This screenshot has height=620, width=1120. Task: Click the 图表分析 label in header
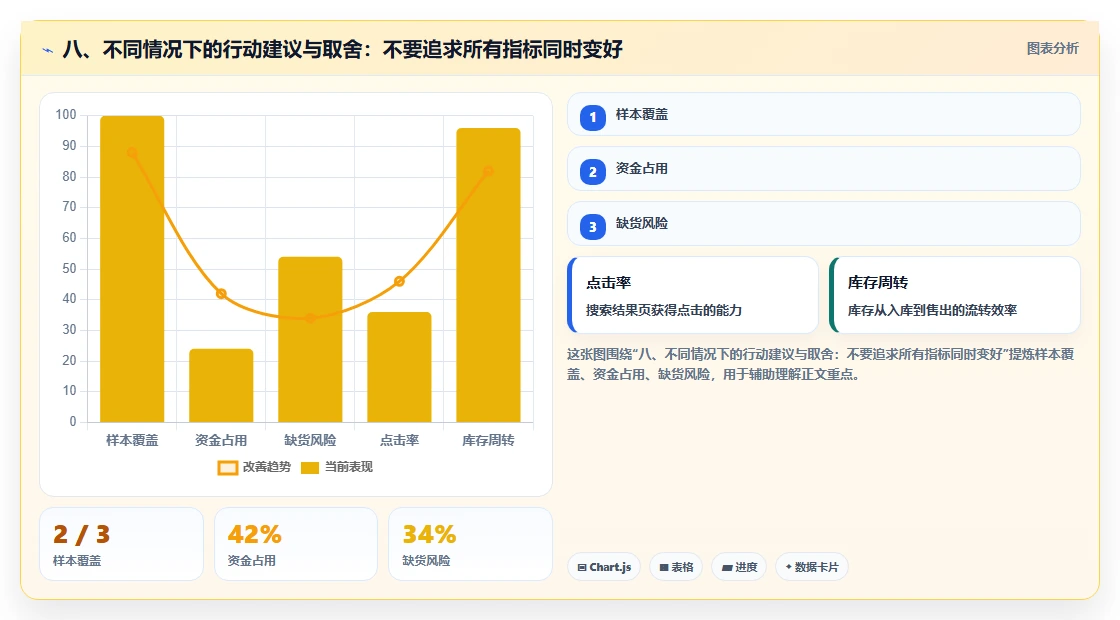click(1052, 49)
